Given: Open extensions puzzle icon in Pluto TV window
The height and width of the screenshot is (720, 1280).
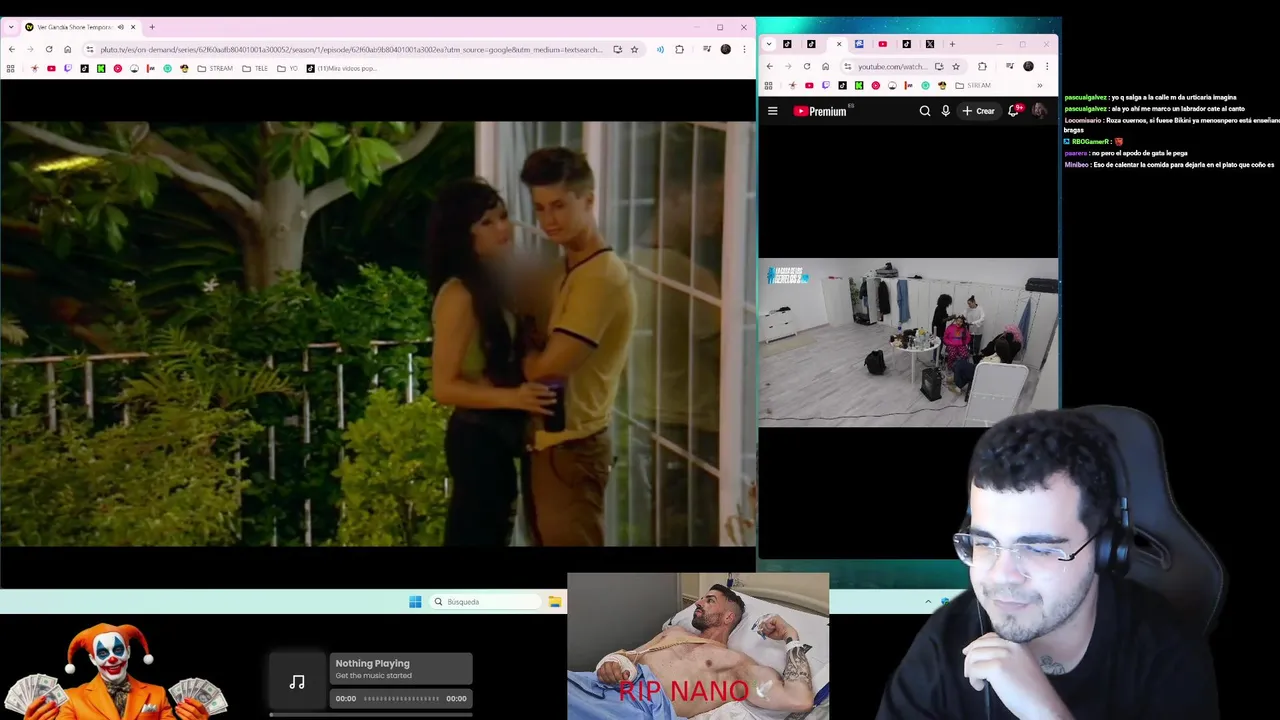Looking at the screenshot, I should tap(679, 49).
